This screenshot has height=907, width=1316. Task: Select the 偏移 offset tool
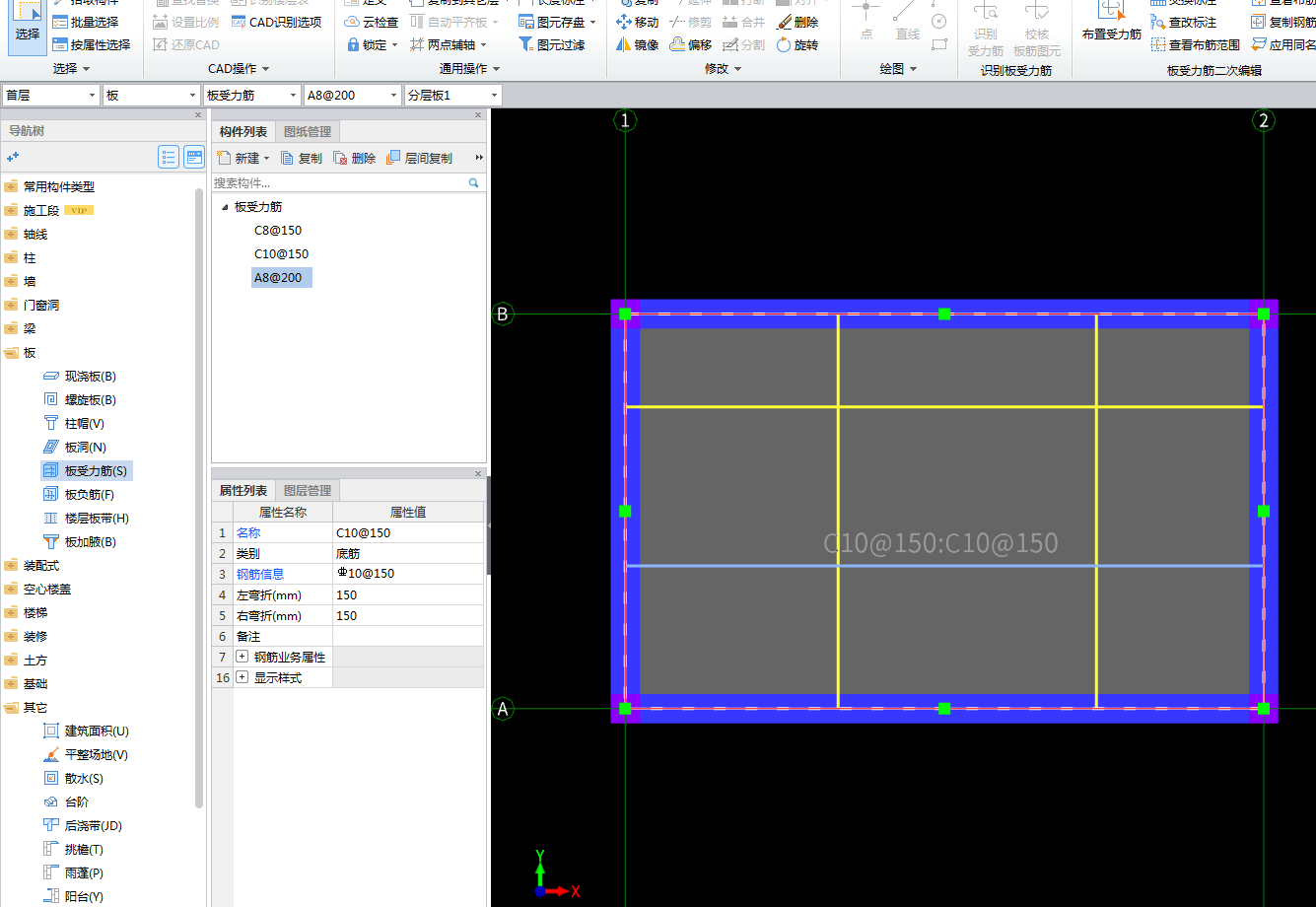690,44
